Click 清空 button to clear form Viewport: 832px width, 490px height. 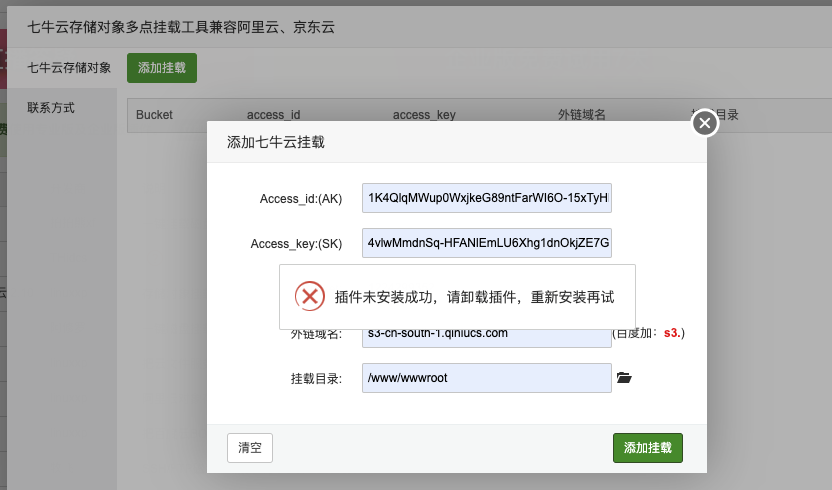[x=250, y=448]
